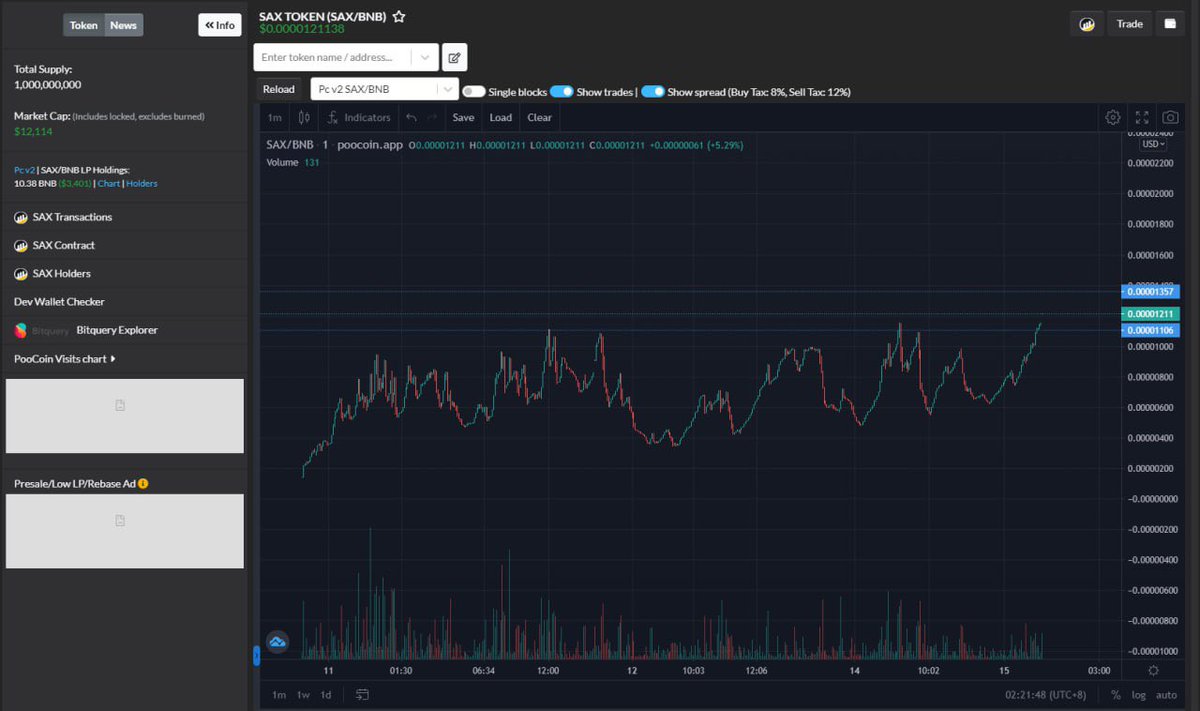Toggle auto scale mode
This screenshot has width=1200, height=711.
[x=1166, y=695]
